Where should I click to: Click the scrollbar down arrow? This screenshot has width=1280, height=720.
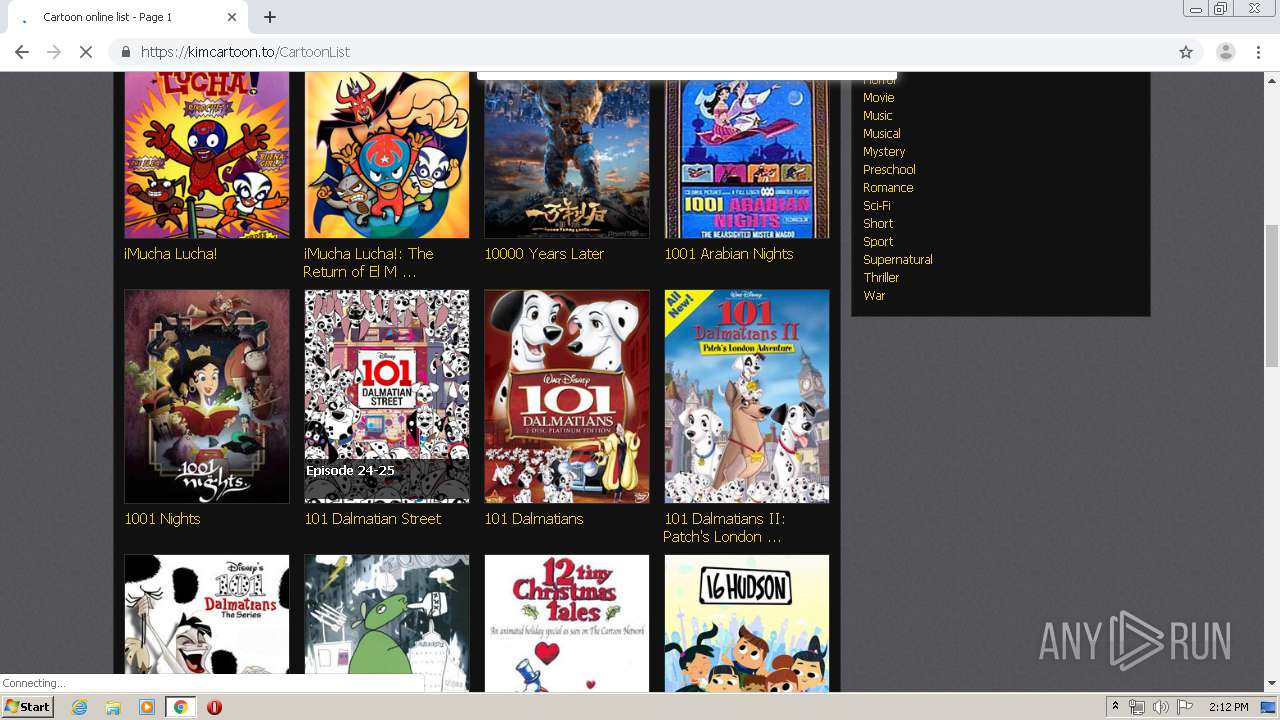[x=1272, y=684]
